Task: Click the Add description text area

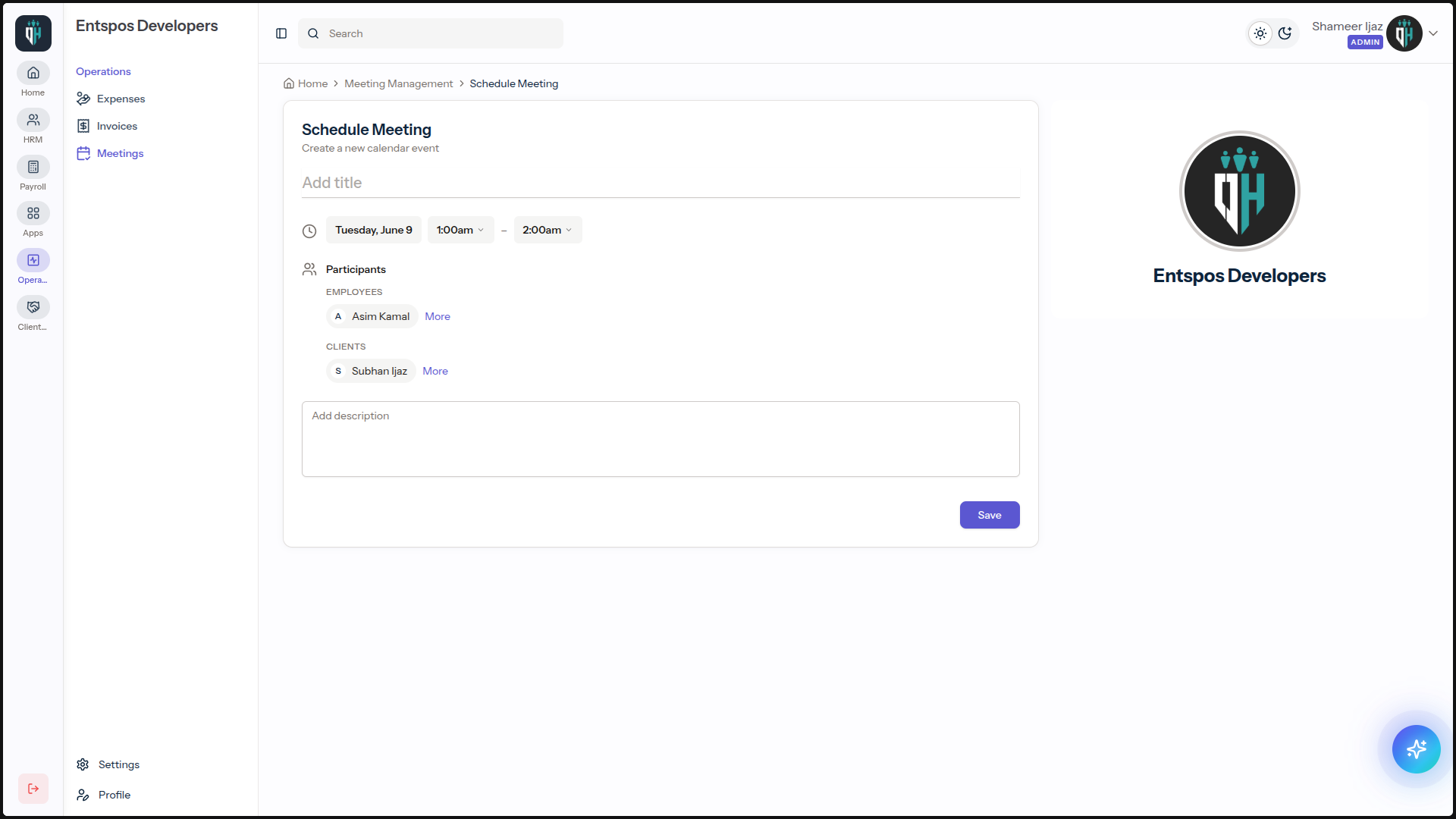Action: click(661, 439)
